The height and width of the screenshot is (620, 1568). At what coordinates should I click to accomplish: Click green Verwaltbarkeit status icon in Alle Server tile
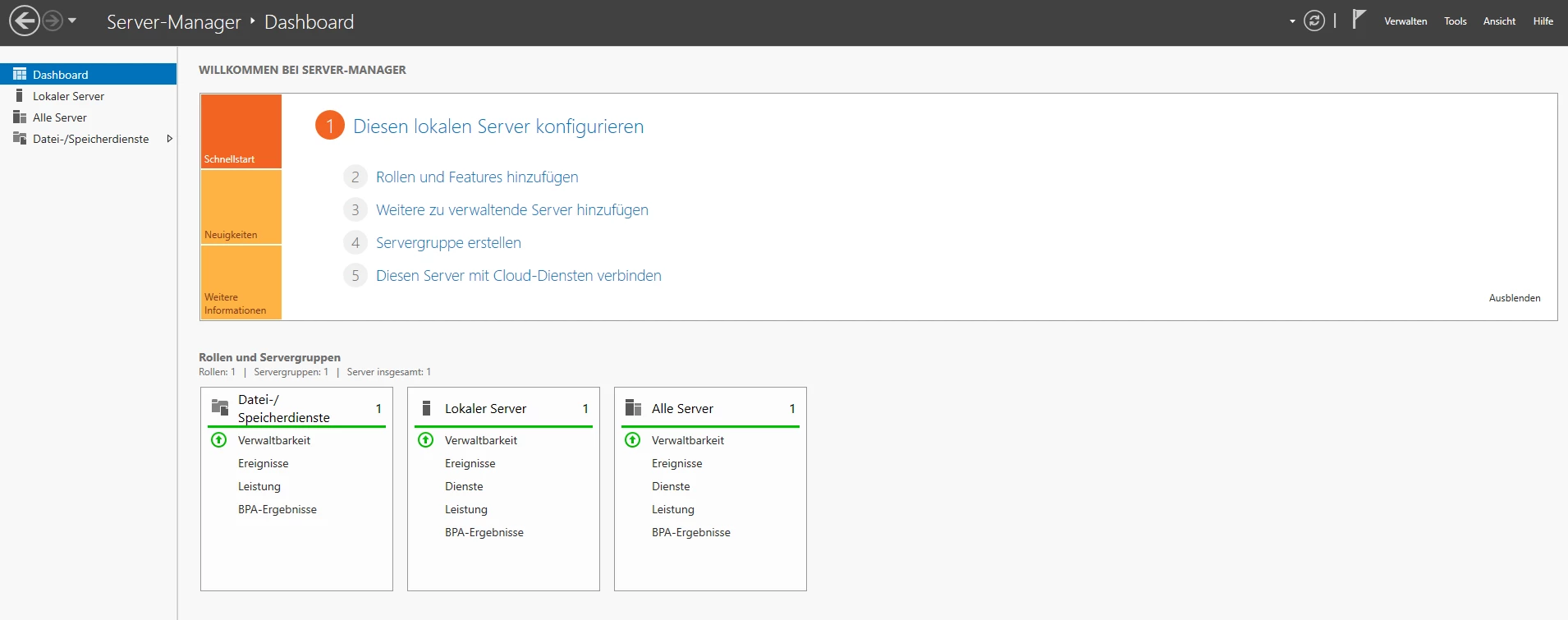click(x=633, y=440)
